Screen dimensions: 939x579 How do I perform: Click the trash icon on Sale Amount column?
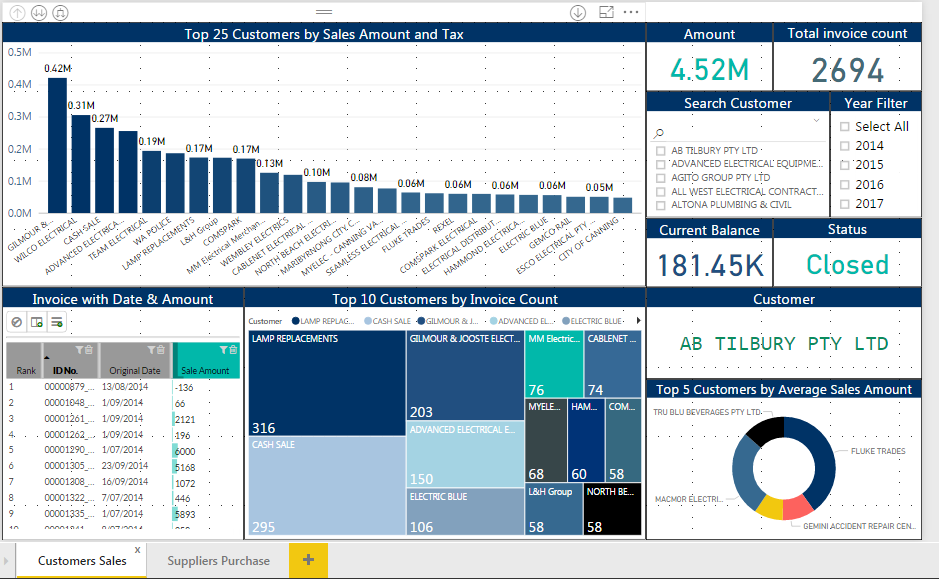233,350
